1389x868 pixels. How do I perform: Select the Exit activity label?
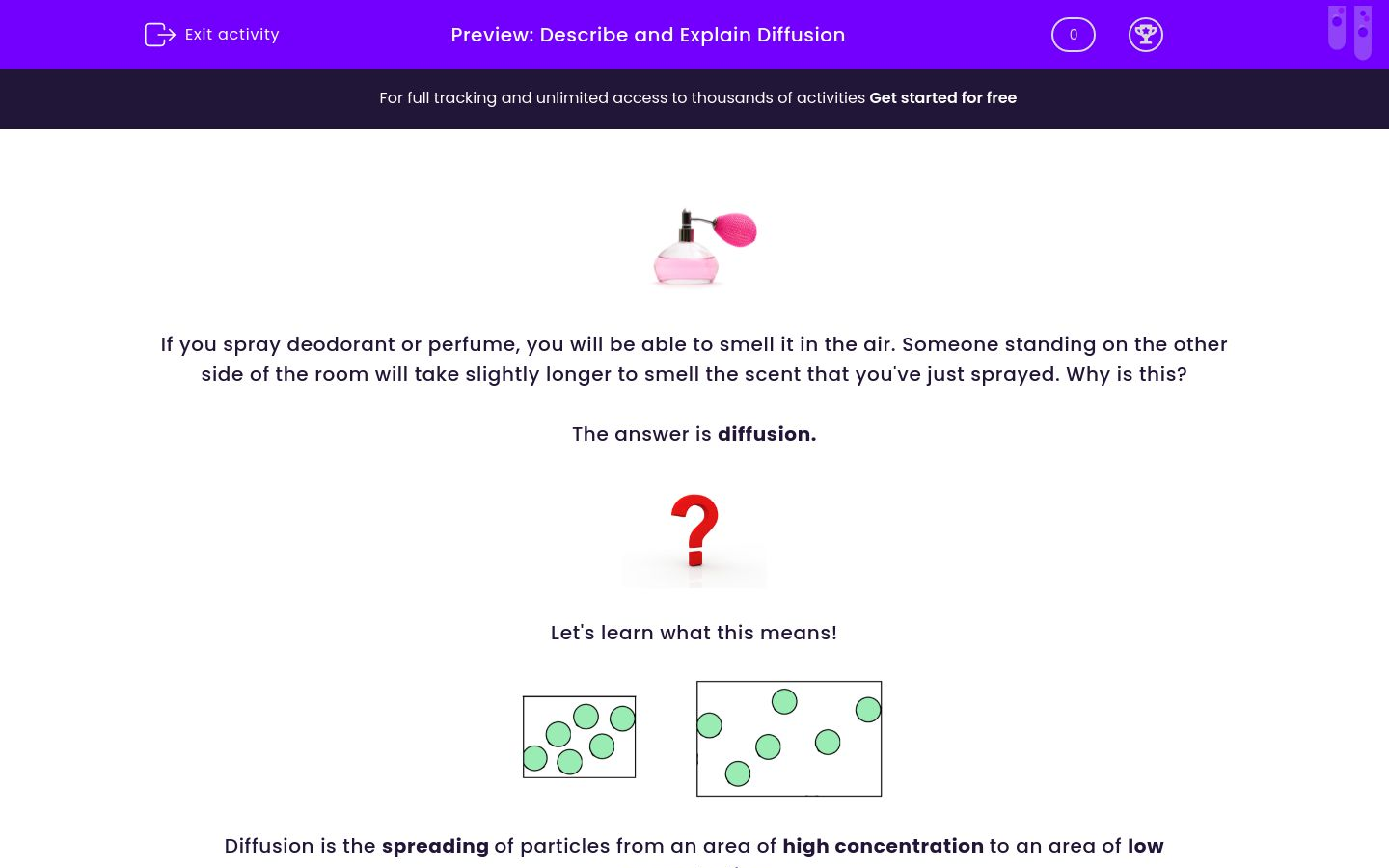coord(231,34)
